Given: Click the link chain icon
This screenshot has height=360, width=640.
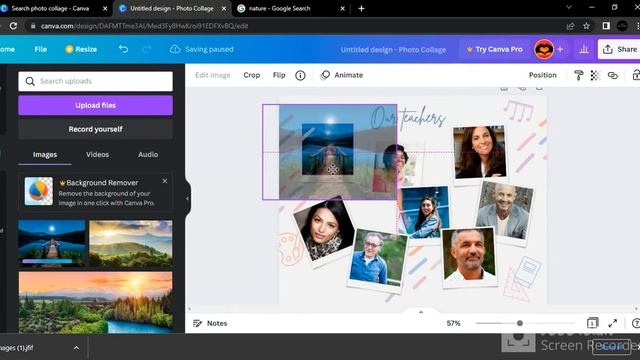Looking at the screenshot, I should click(613, 75).
